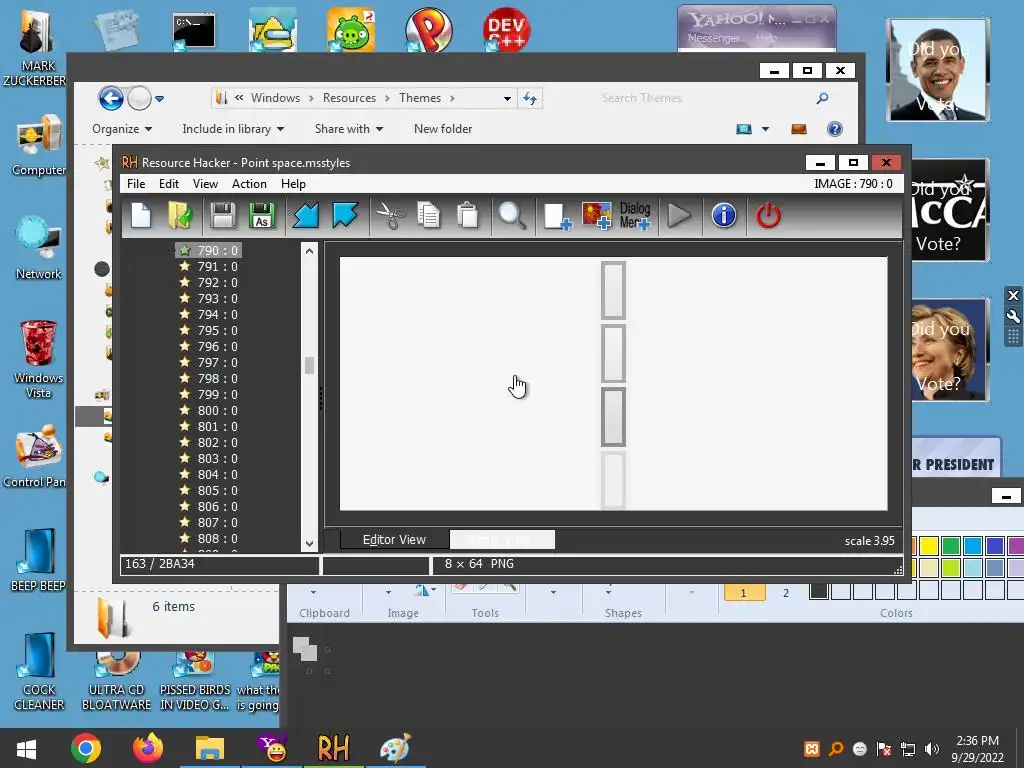1024x768 pixels.
Task: Open the Help menu
Action: click(x=293, y=184)
